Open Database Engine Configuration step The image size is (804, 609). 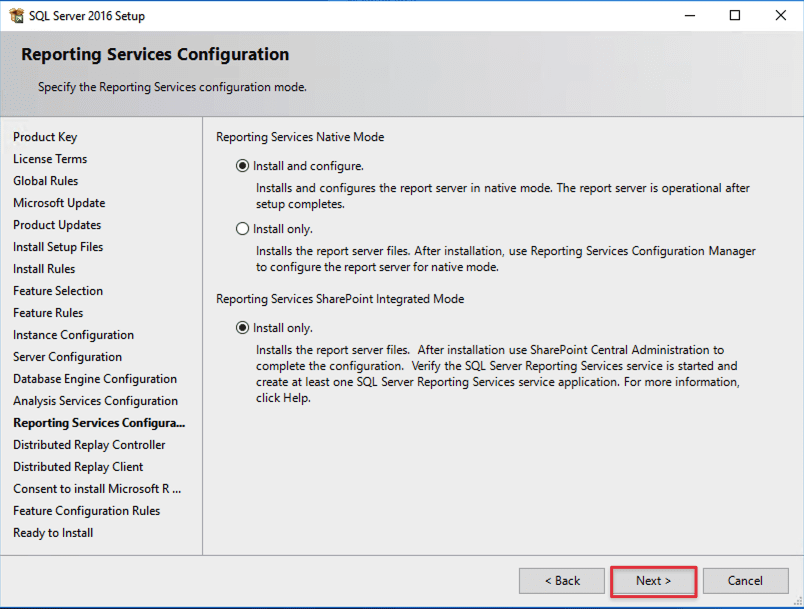tap(95, 379)
